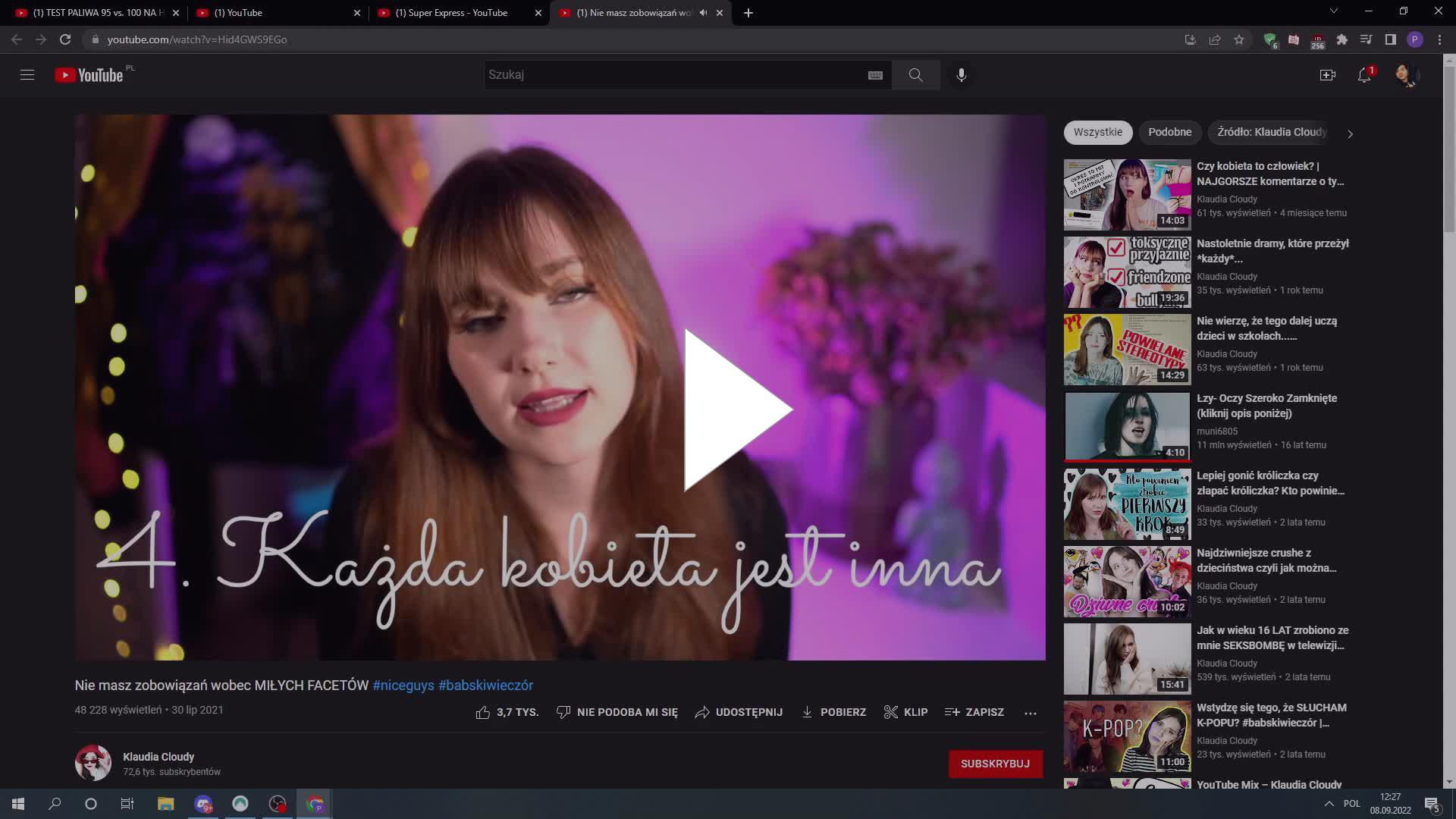
Task: Select the Podobne filter chip
Action: [1169, 132]
